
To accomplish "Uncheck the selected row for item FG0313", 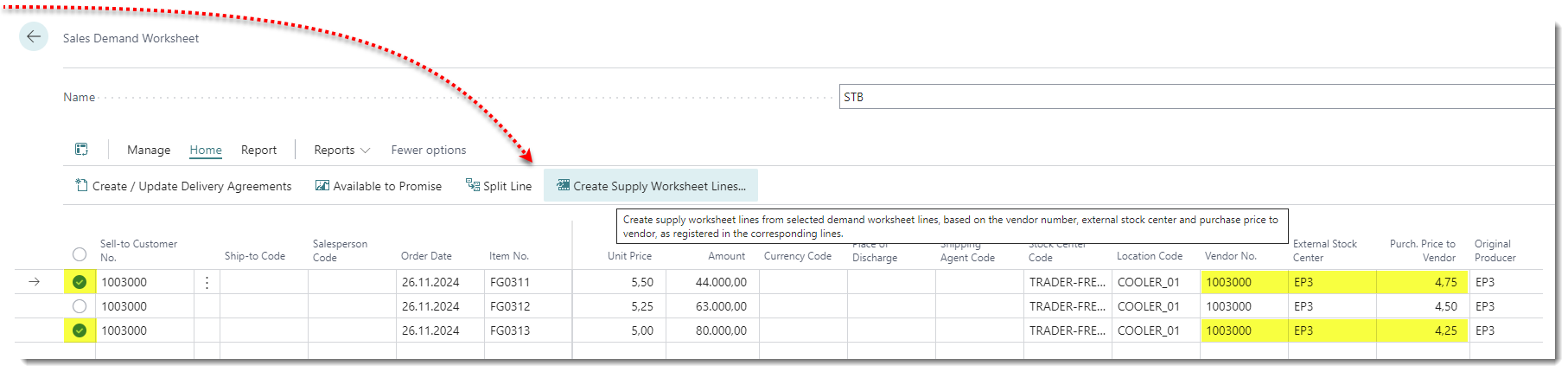I will click(80, 330).
